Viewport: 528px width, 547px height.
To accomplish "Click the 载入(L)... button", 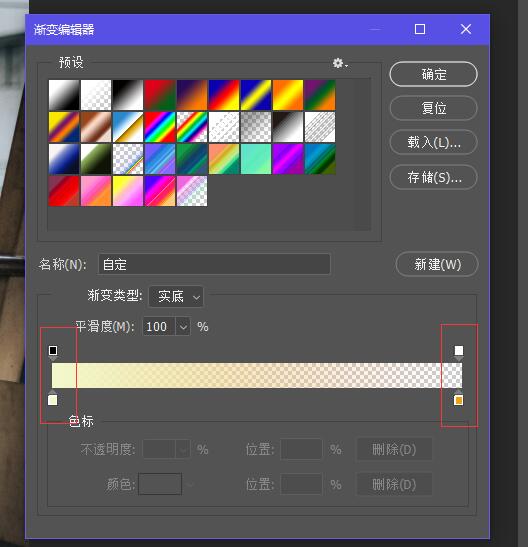I will [x=433, y=142].
